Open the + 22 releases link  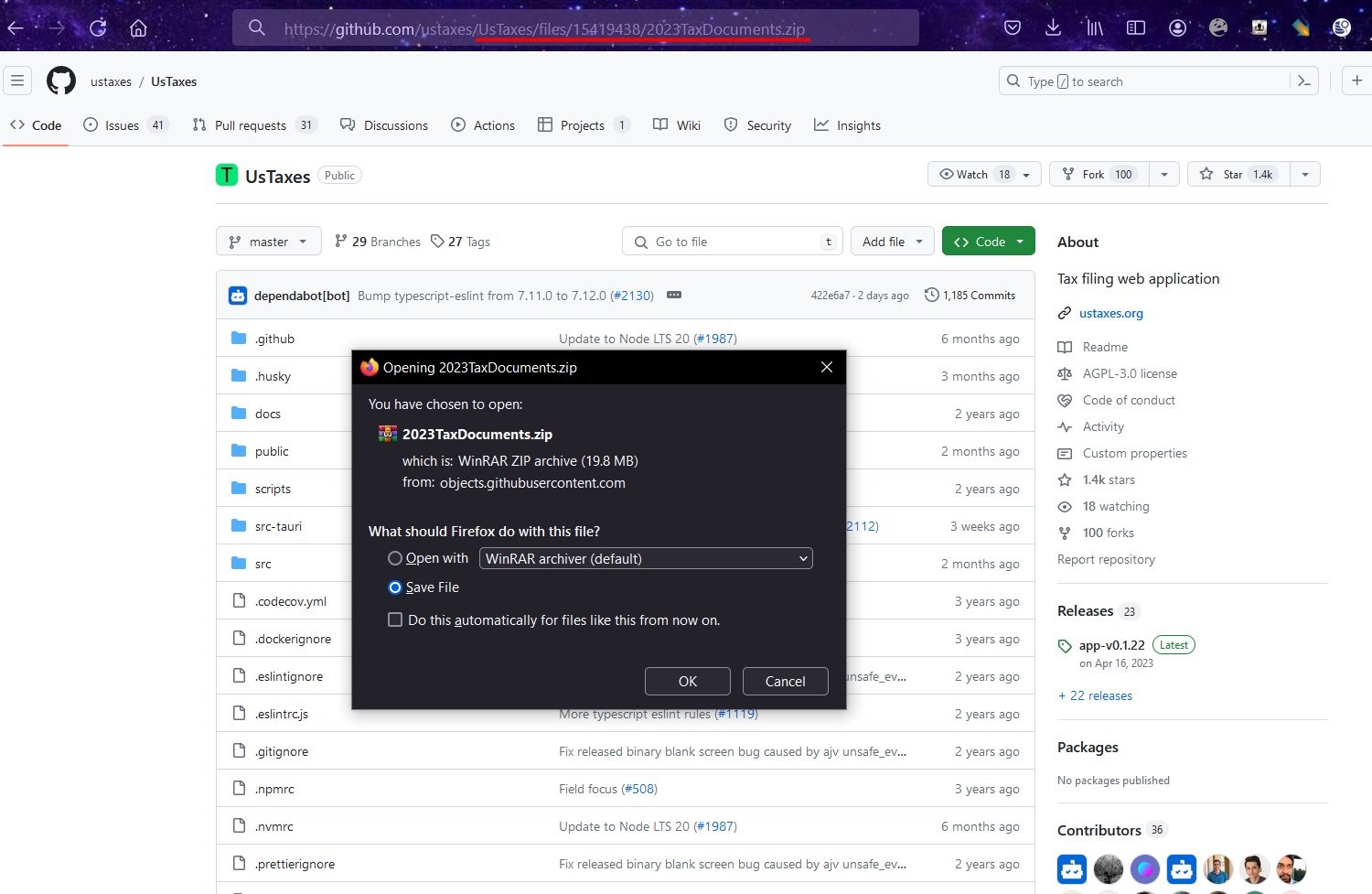point(1096,695)
